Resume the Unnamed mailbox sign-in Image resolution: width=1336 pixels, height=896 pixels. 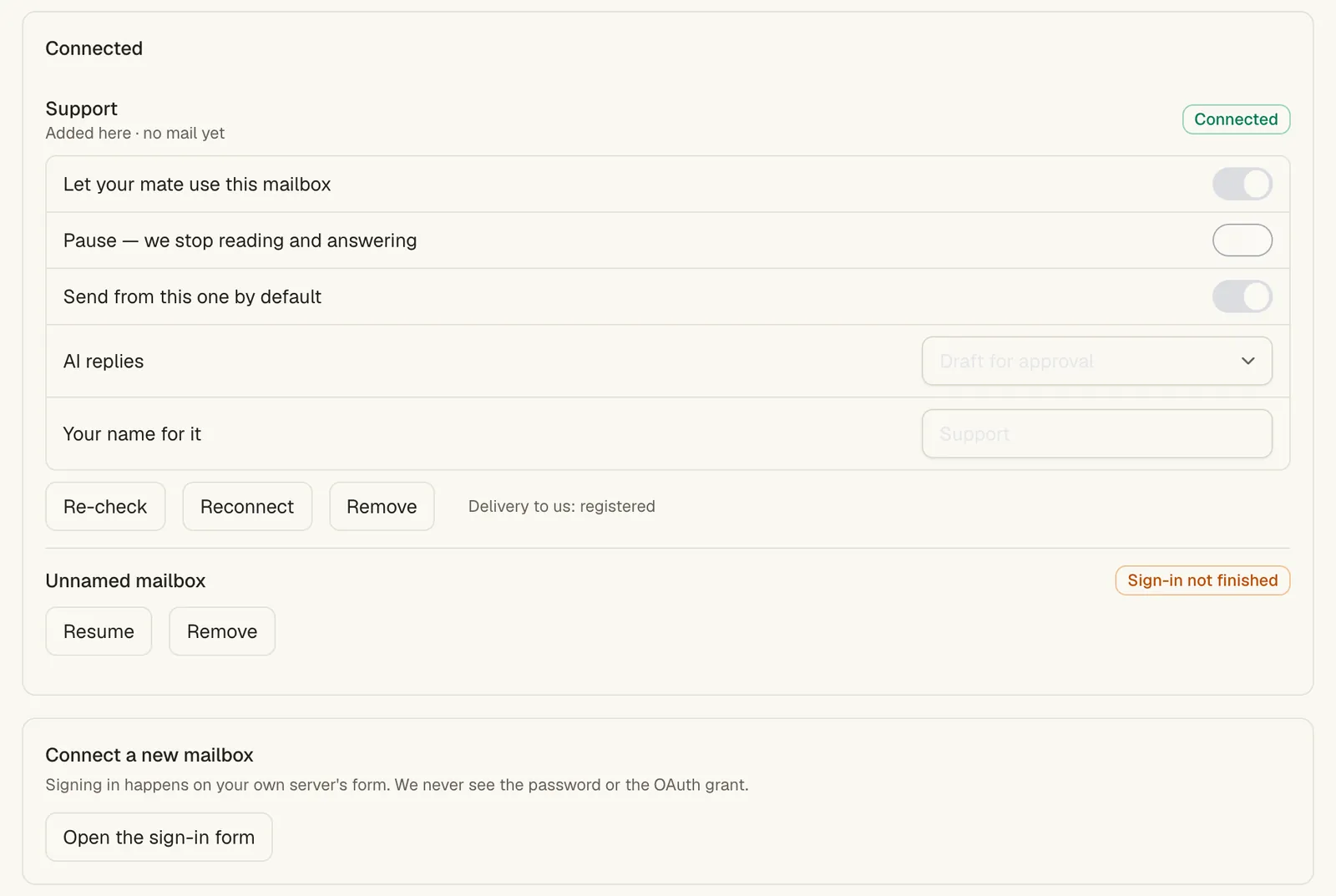(99, 631)
